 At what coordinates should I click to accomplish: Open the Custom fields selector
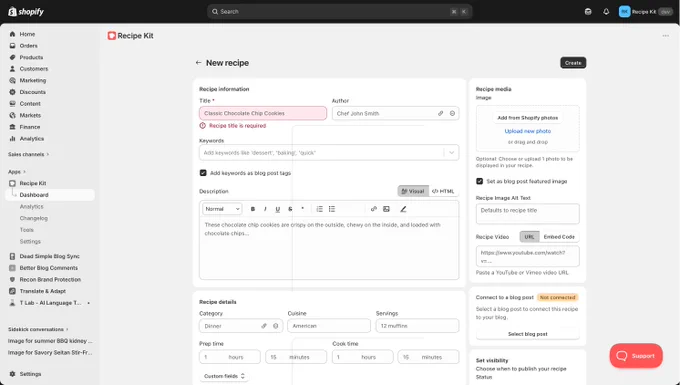tap(224, 376)
